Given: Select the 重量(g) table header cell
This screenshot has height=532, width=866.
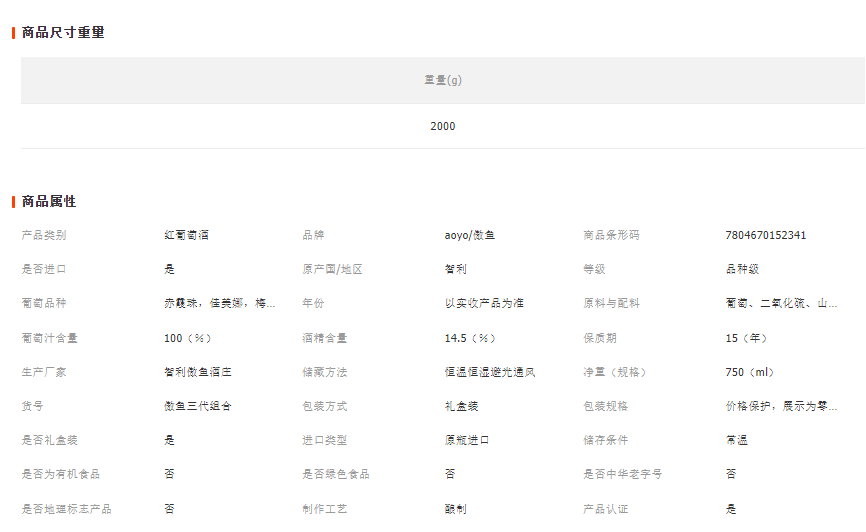Looking at the screenshot, I should 442,80.
